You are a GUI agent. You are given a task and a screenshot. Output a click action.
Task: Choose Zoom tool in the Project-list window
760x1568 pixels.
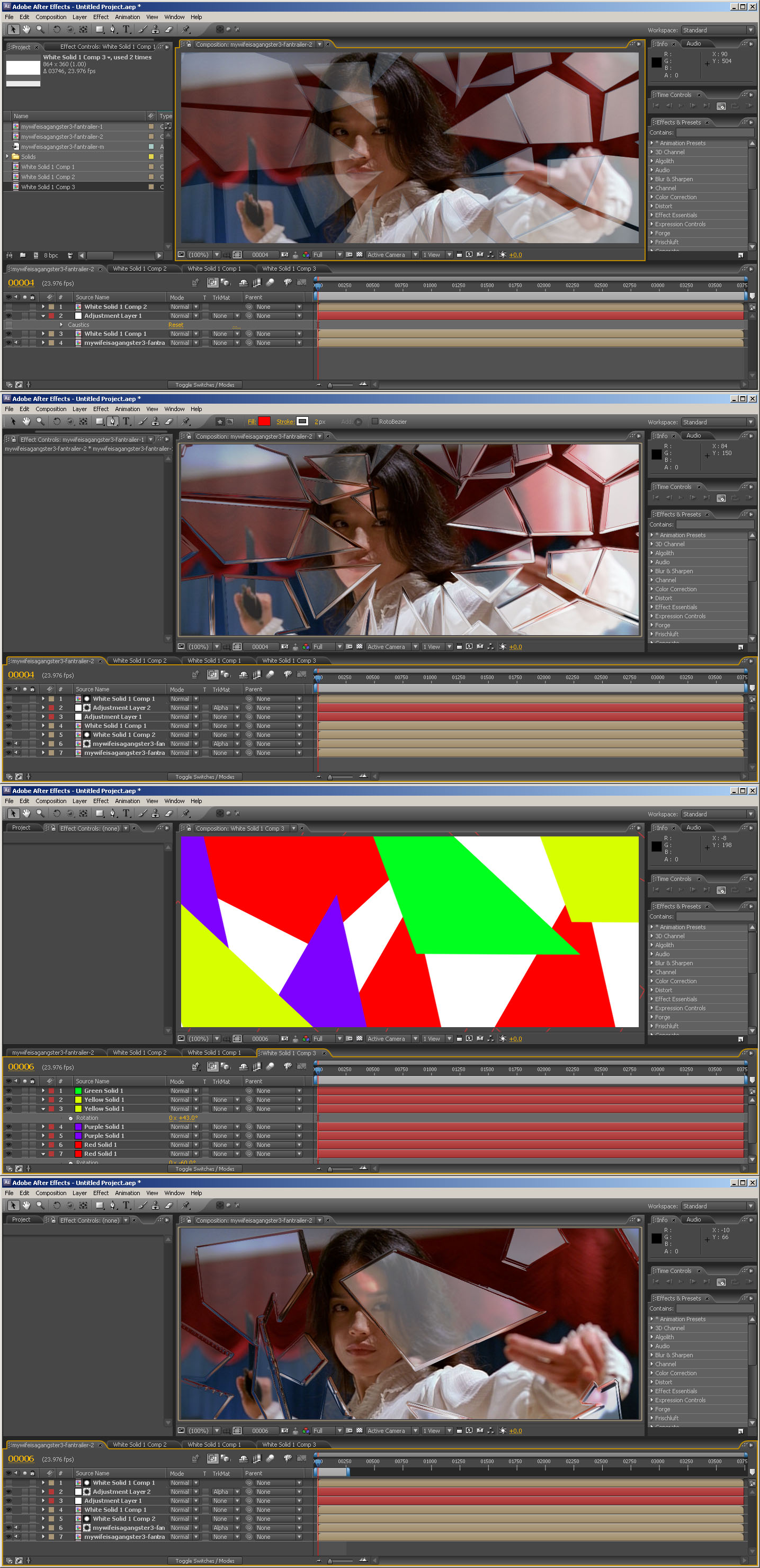point(40,29)
